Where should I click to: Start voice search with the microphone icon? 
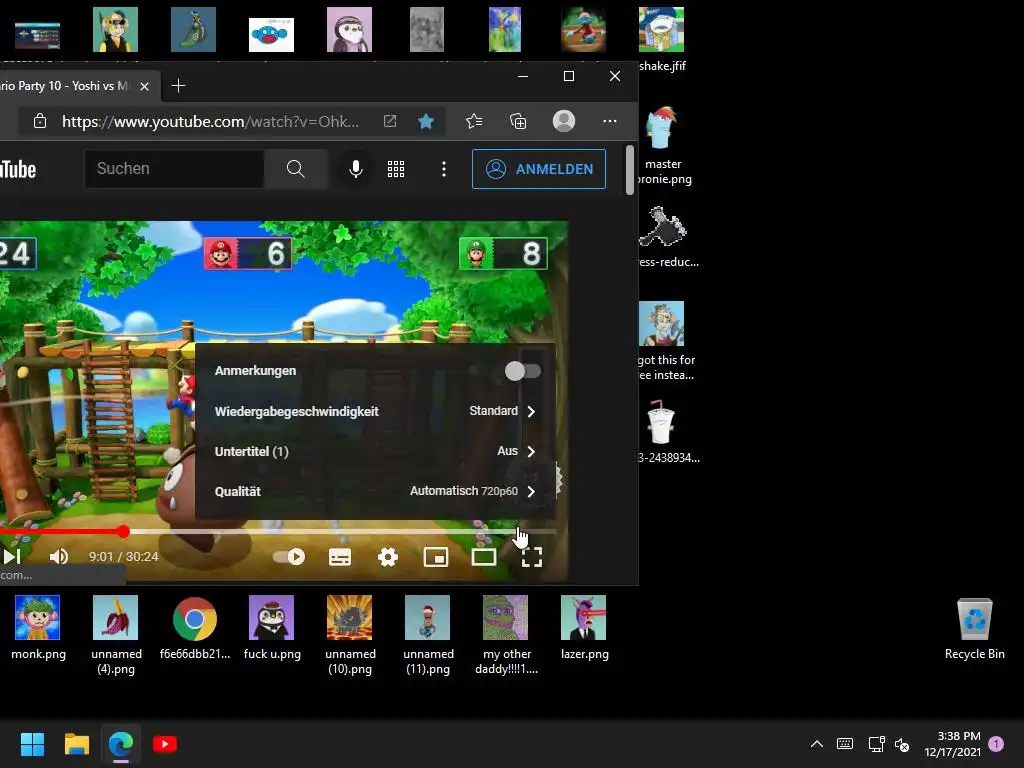tap(355, 168)
